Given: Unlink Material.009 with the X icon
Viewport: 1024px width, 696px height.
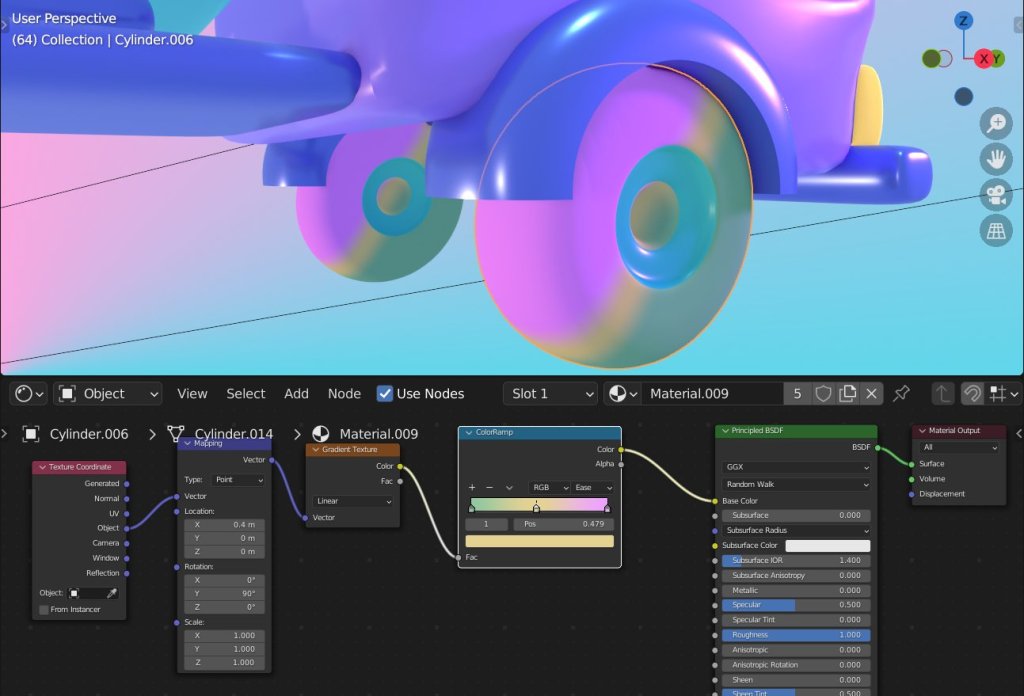Looking at the screenshot, I should [872, 393].
